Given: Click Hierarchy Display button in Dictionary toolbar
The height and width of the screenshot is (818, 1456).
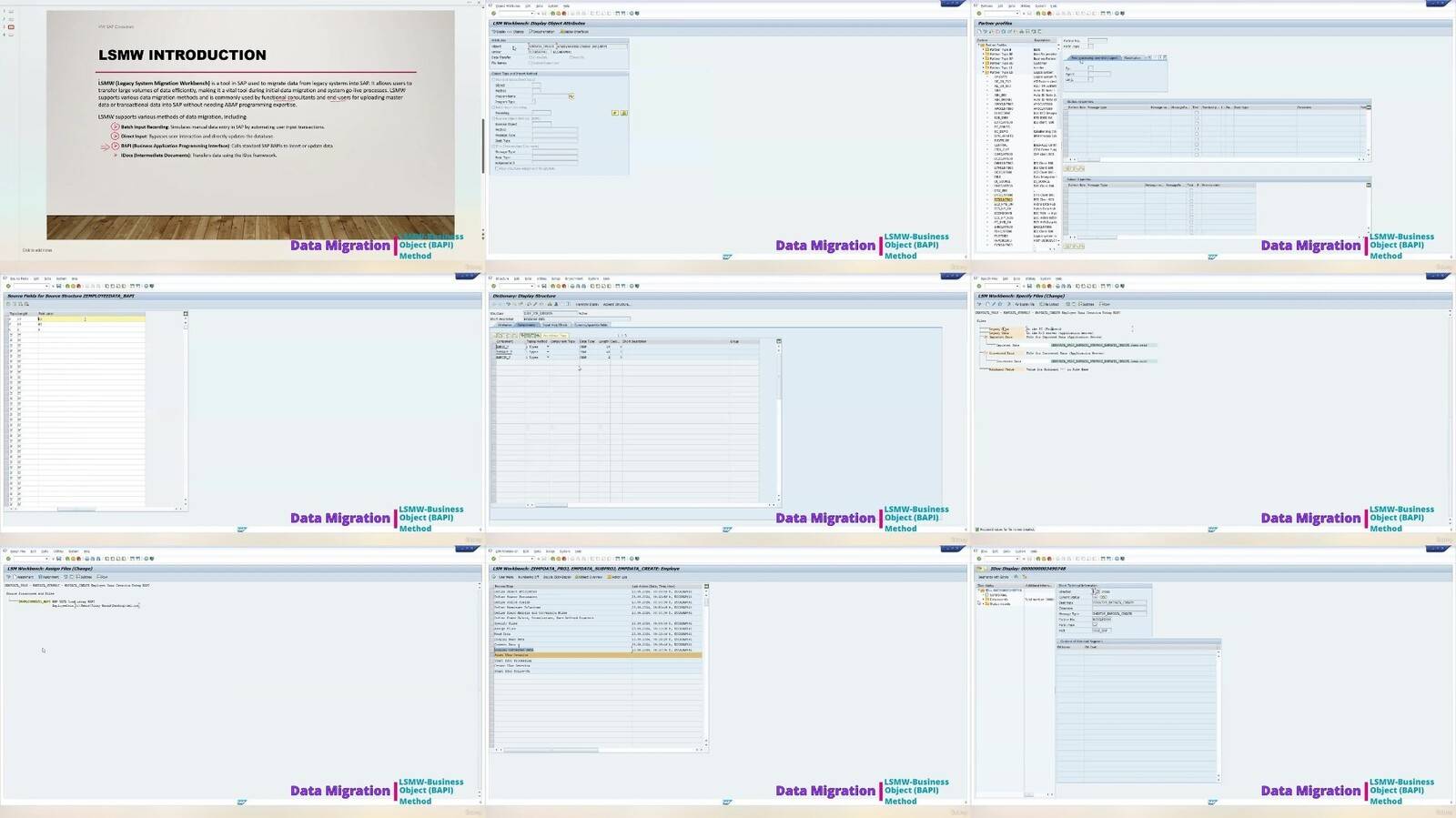Looking at the screenshot, I should pos(587,304).
